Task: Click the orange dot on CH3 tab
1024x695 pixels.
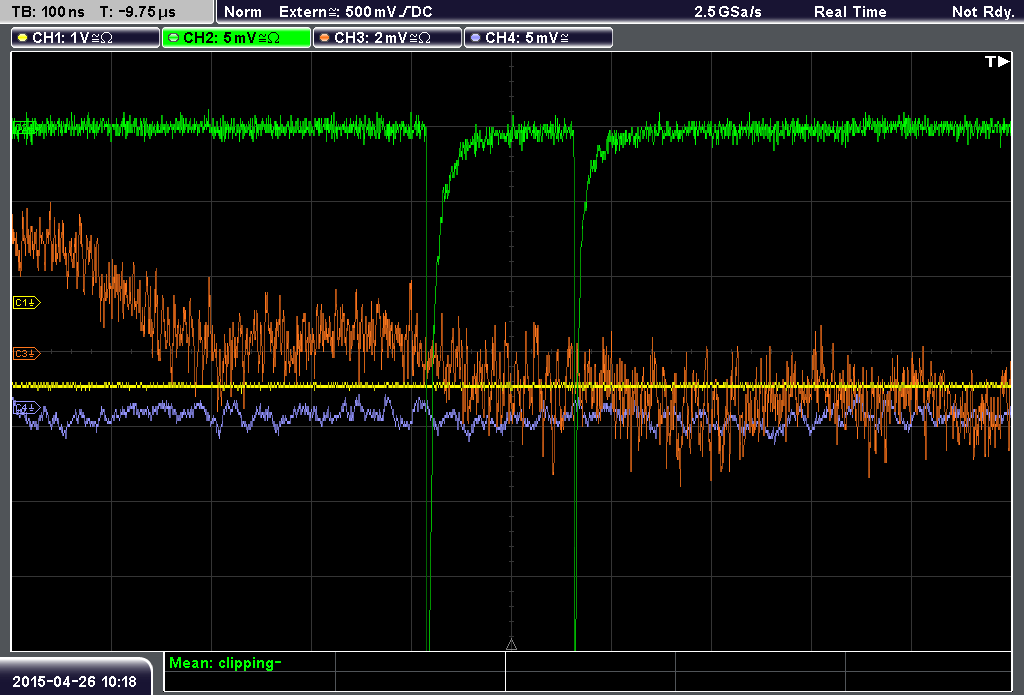Action: click(325, 38)
